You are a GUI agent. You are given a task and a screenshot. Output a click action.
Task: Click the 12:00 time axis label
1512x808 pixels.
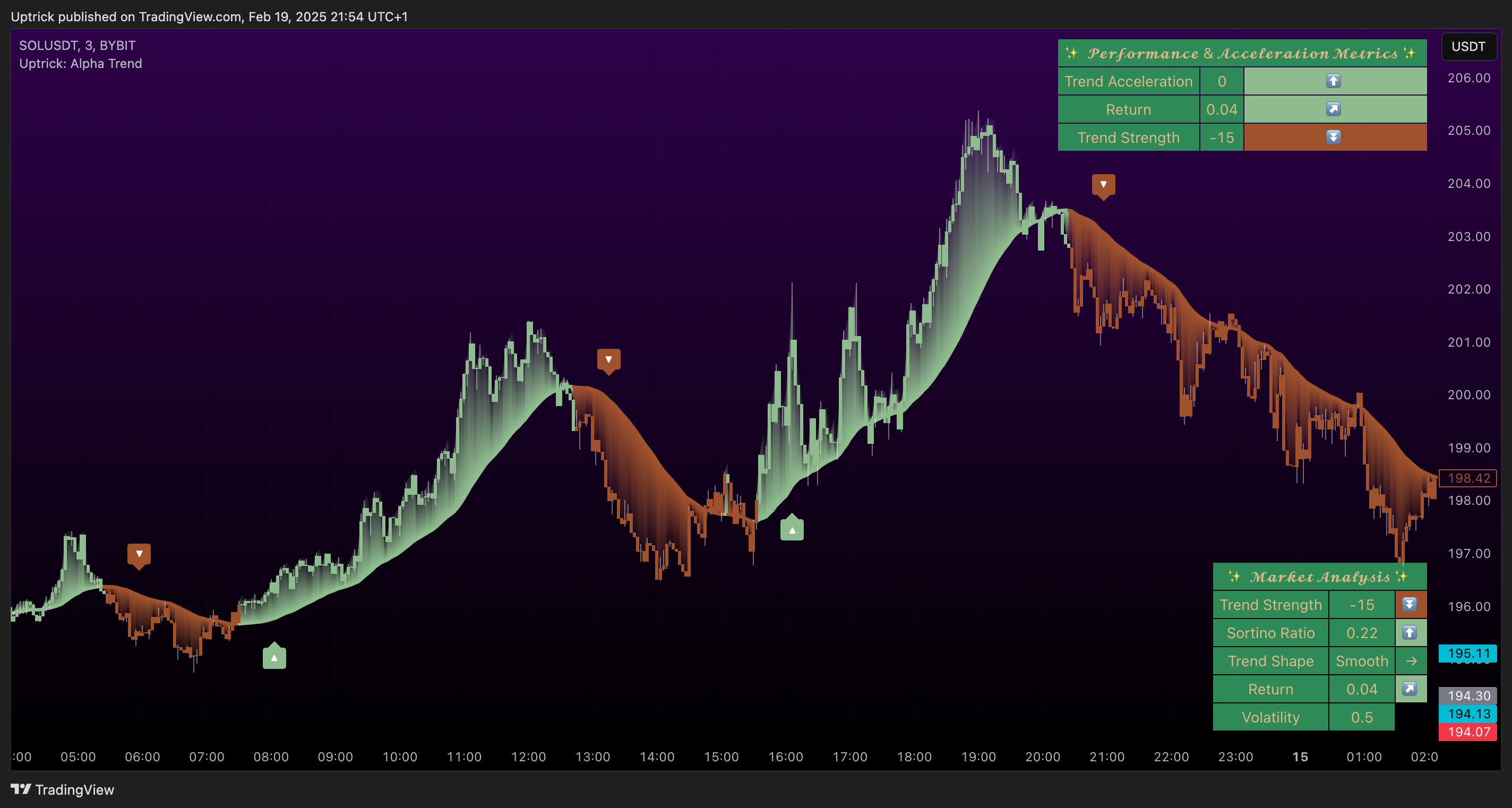pyautogui.click(x=528, y=757)
